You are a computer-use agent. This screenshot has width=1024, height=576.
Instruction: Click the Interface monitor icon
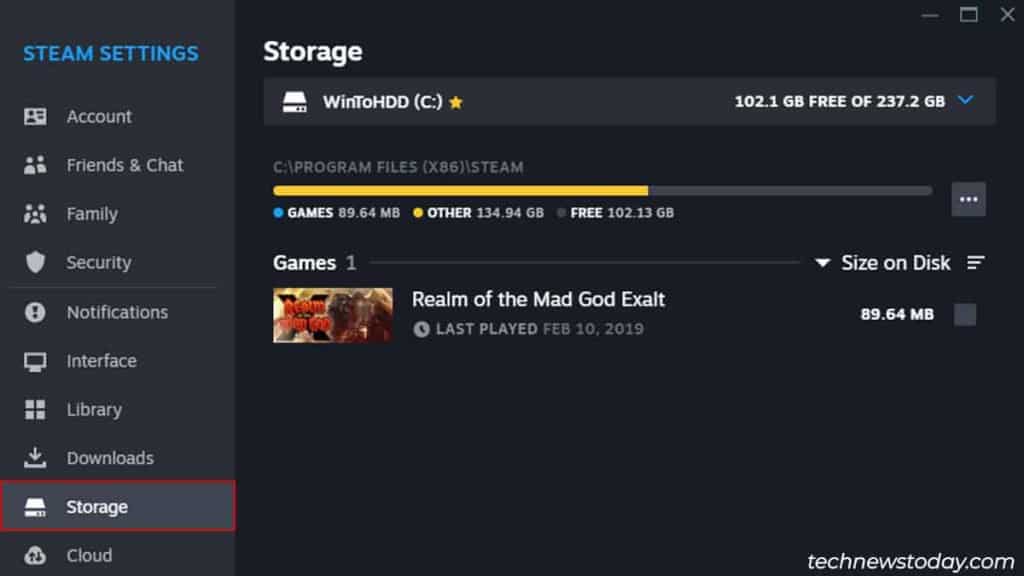click(36, 361)
